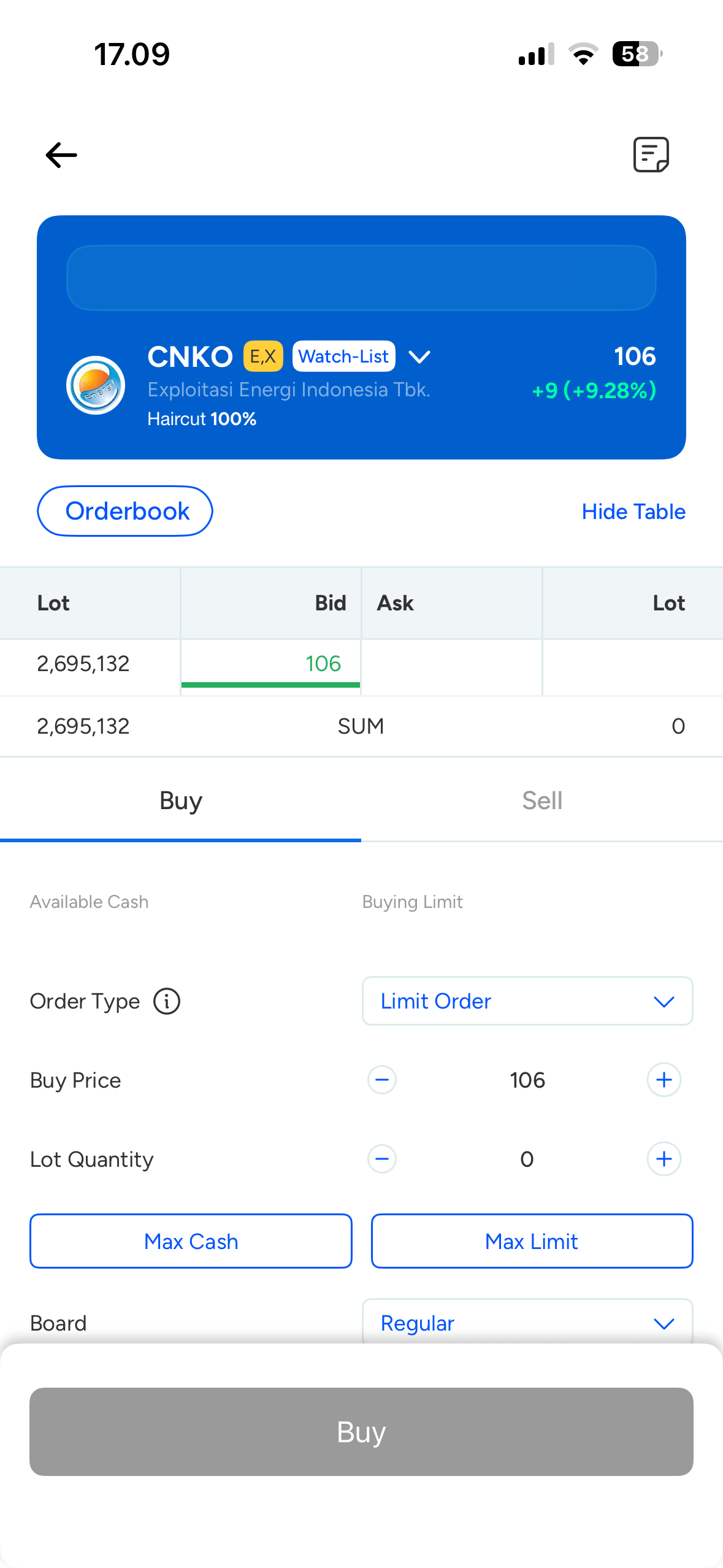Switch to the Sell tab
Image resolution: width=723 pixels, height=1568 pixels.
[542, 801]
